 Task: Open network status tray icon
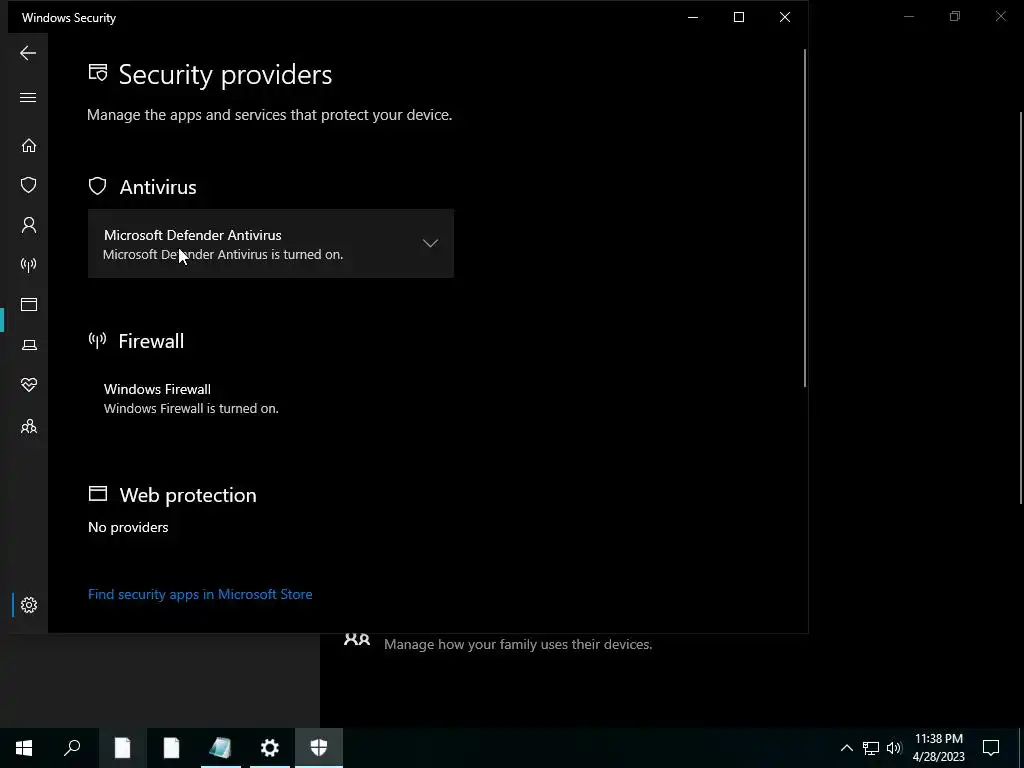pos(871,748)
